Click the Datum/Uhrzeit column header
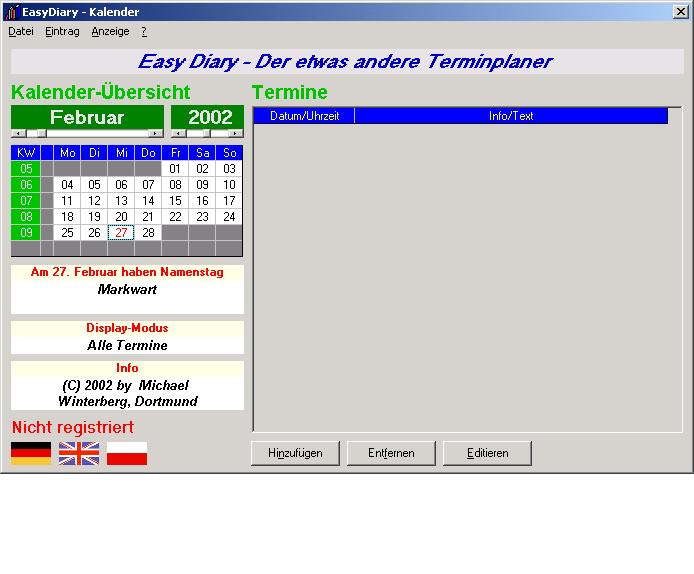This screenshot has height=574, width=694. click(304, 116)
